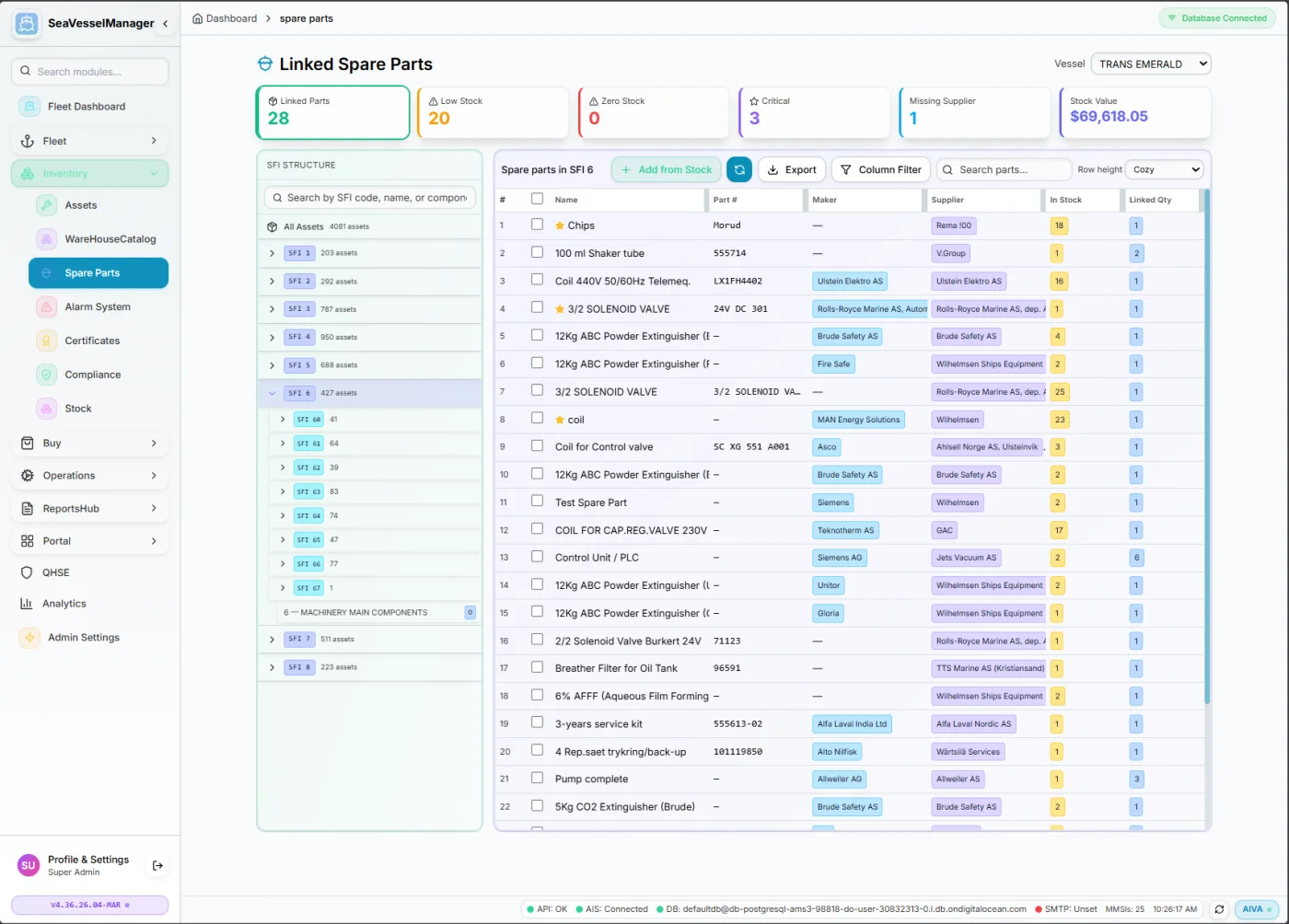Select all parts via header checkbox
This screenshot has height=924, width=1289.
click(537, 199)
